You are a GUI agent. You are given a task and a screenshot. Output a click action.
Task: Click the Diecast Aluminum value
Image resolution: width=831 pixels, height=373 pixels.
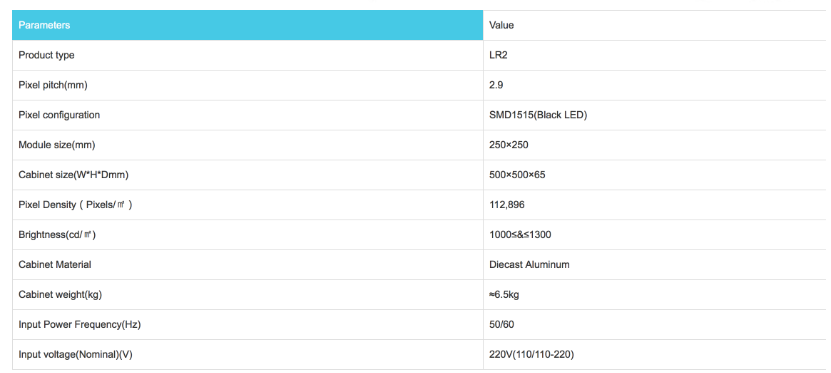(x=529, y=264)
